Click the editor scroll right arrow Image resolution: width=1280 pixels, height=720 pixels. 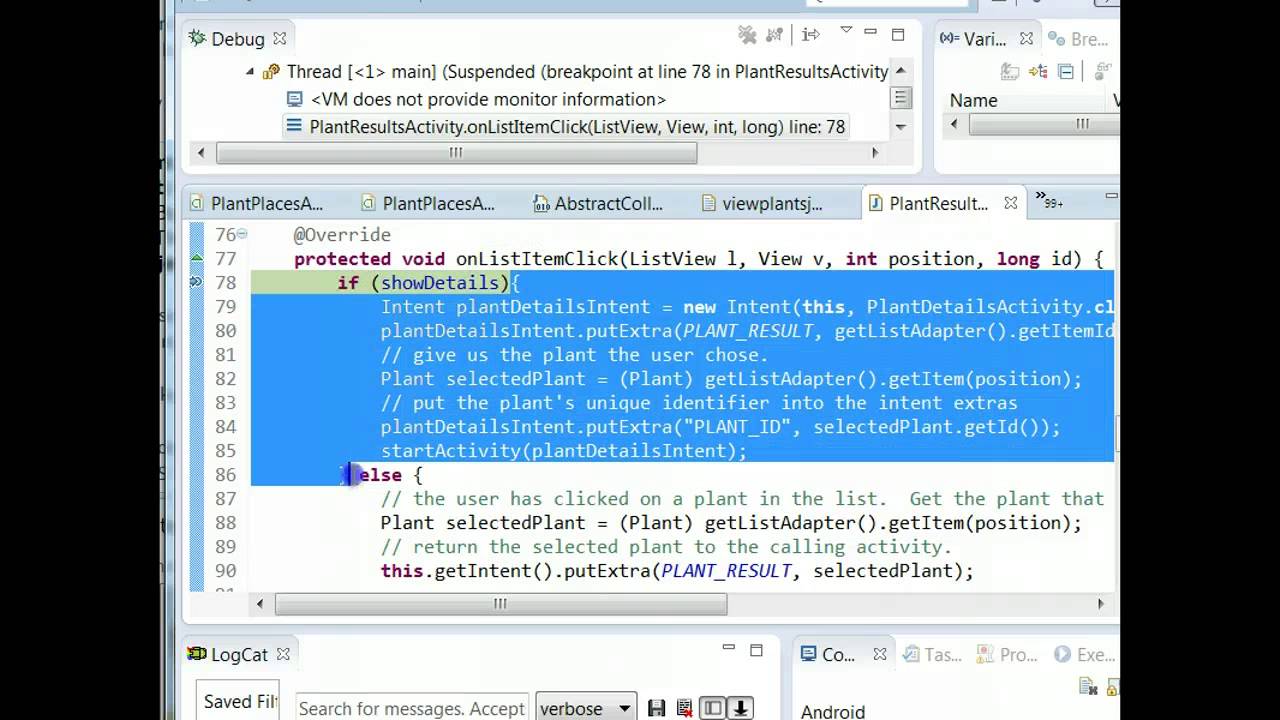point(1101,604)
